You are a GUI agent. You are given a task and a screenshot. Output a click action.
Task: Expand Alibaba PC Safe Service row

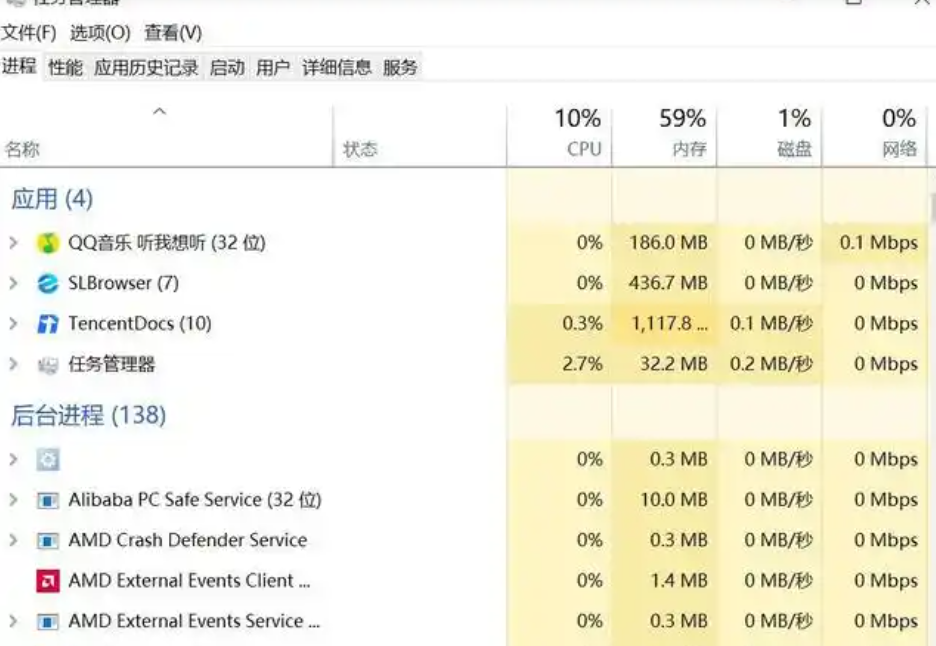click(x=13, y=500)
